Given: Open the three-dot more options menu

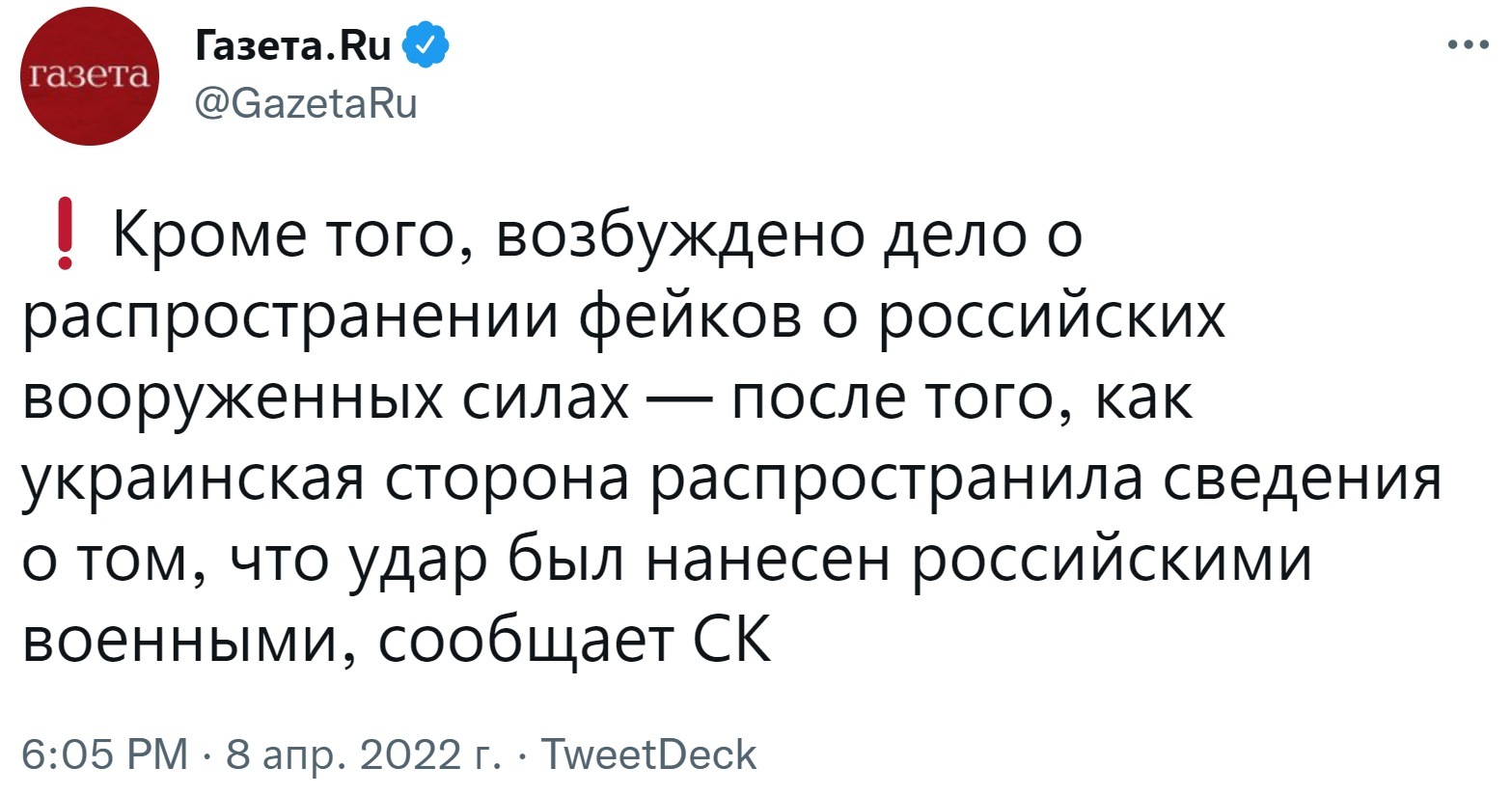Looking at the screenshot, I should pos(1470,43).
